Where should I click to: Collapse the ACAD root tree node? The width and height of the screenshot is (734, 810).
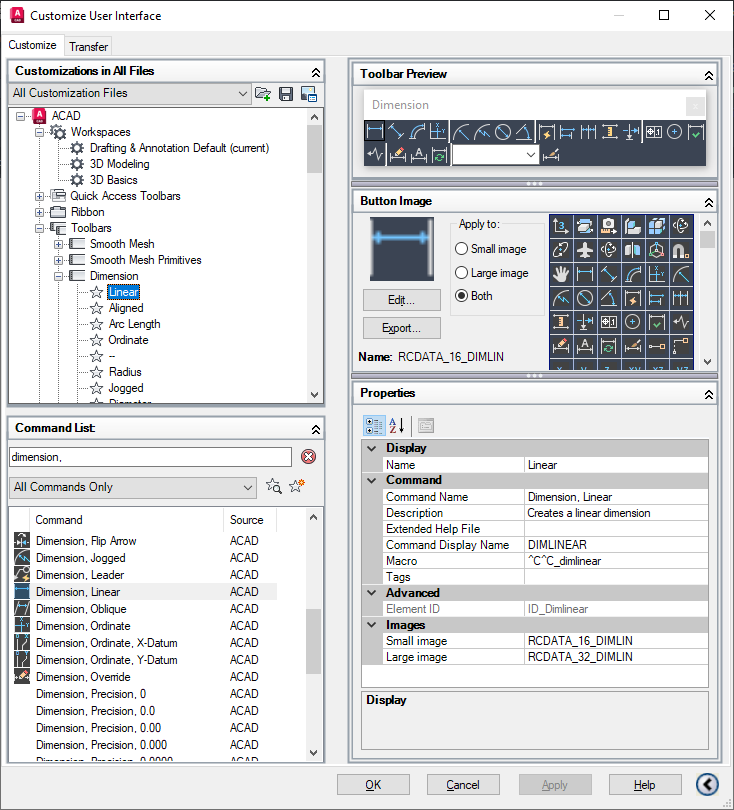(x=20, y=116)
